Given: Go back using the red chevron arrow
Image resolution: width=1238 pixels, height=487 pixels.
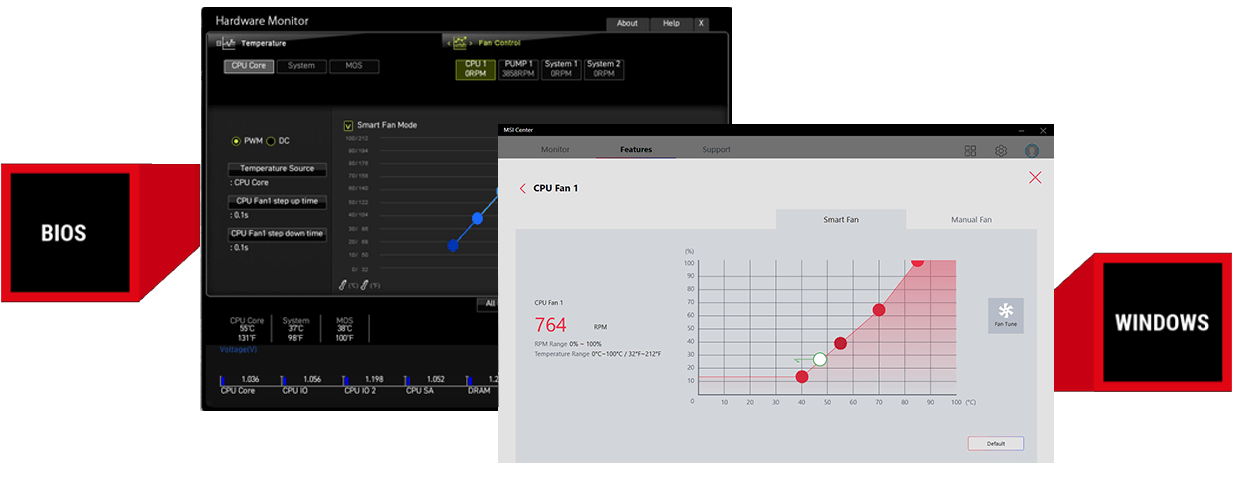Looking at the screenshot, I should pos(522,188).
